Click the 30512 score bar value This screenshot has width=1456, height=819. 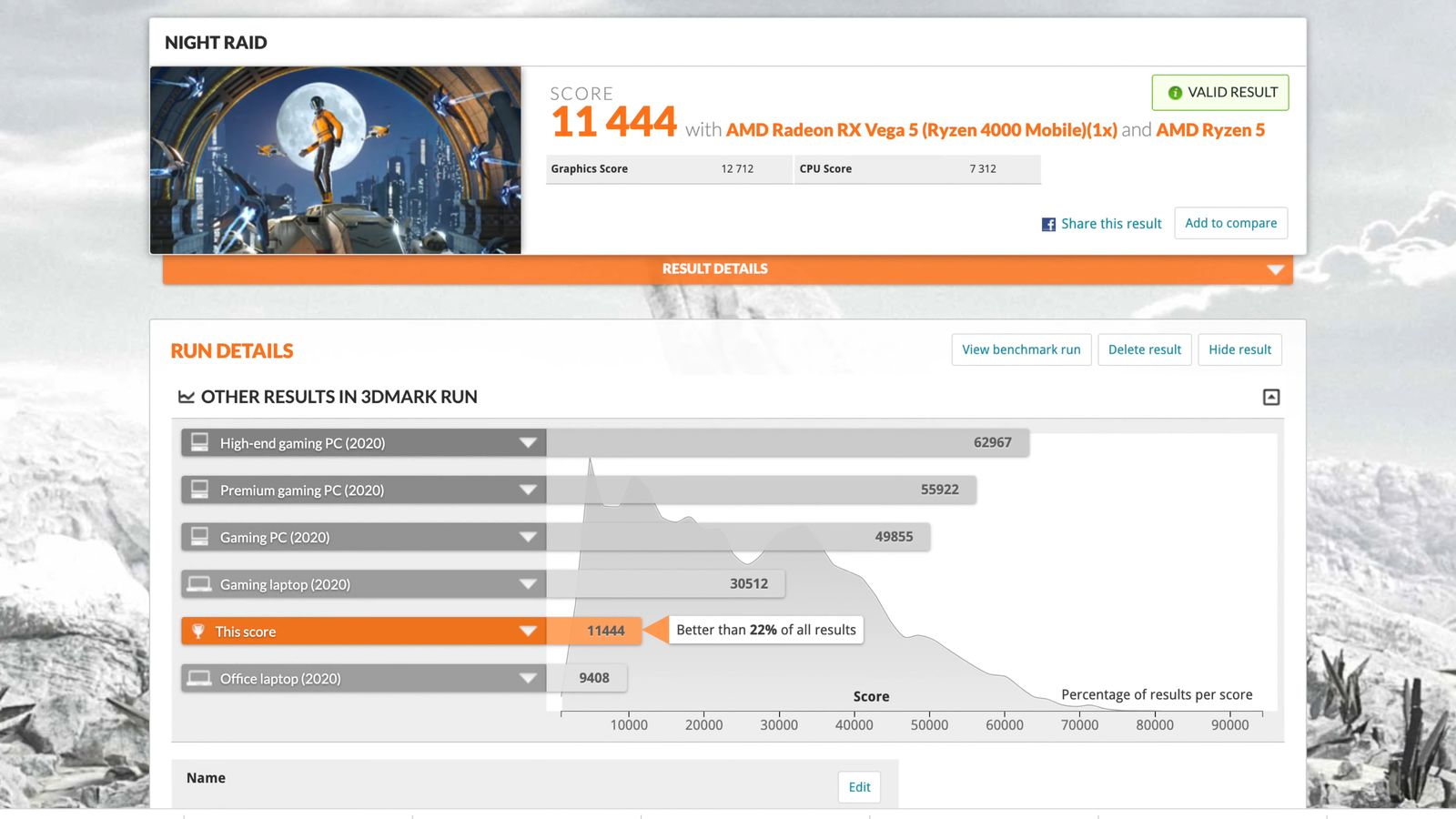coord(749,584)
